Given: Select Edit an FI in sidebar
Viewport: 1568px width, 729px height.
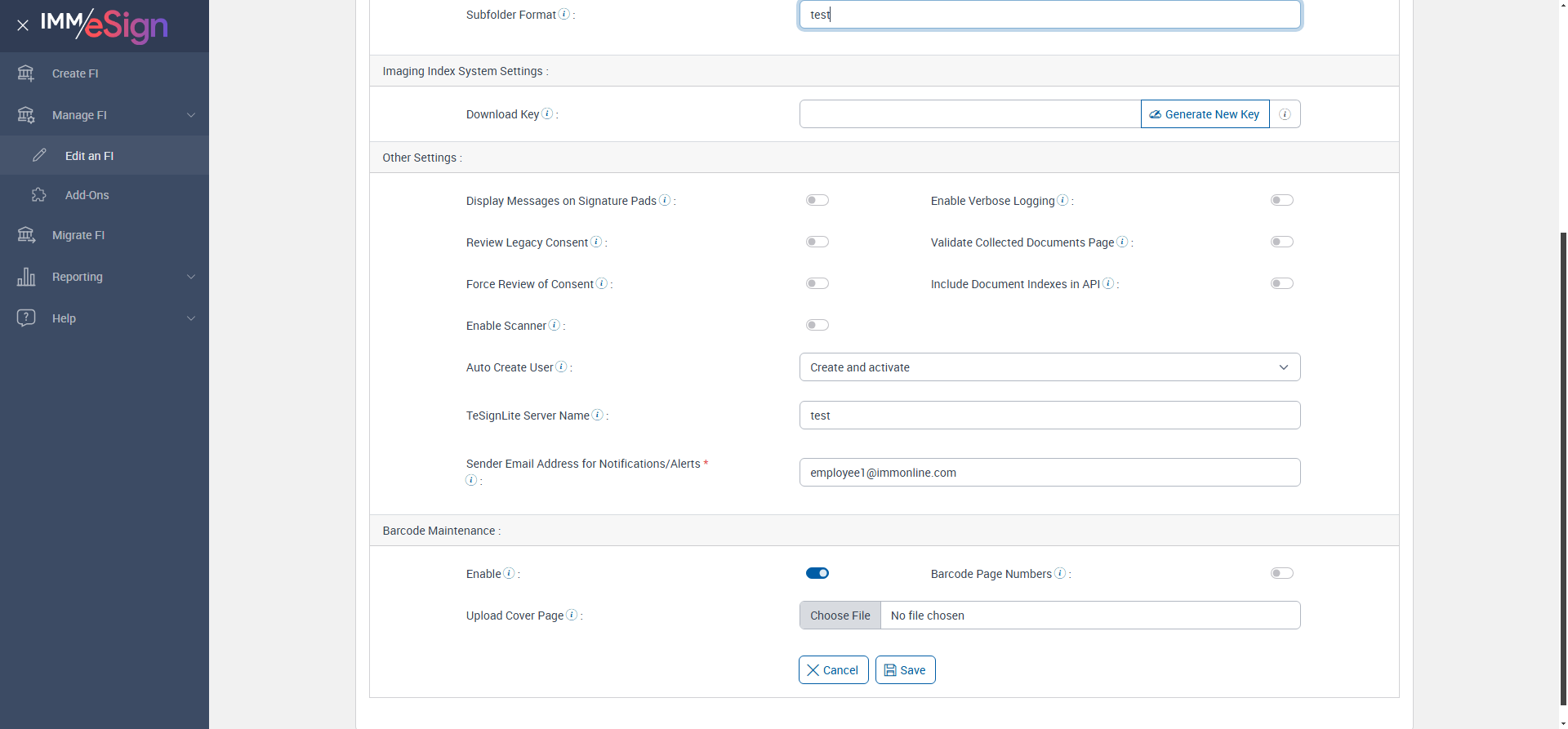Looking at the screenshot, I should [x=89, y=156].
